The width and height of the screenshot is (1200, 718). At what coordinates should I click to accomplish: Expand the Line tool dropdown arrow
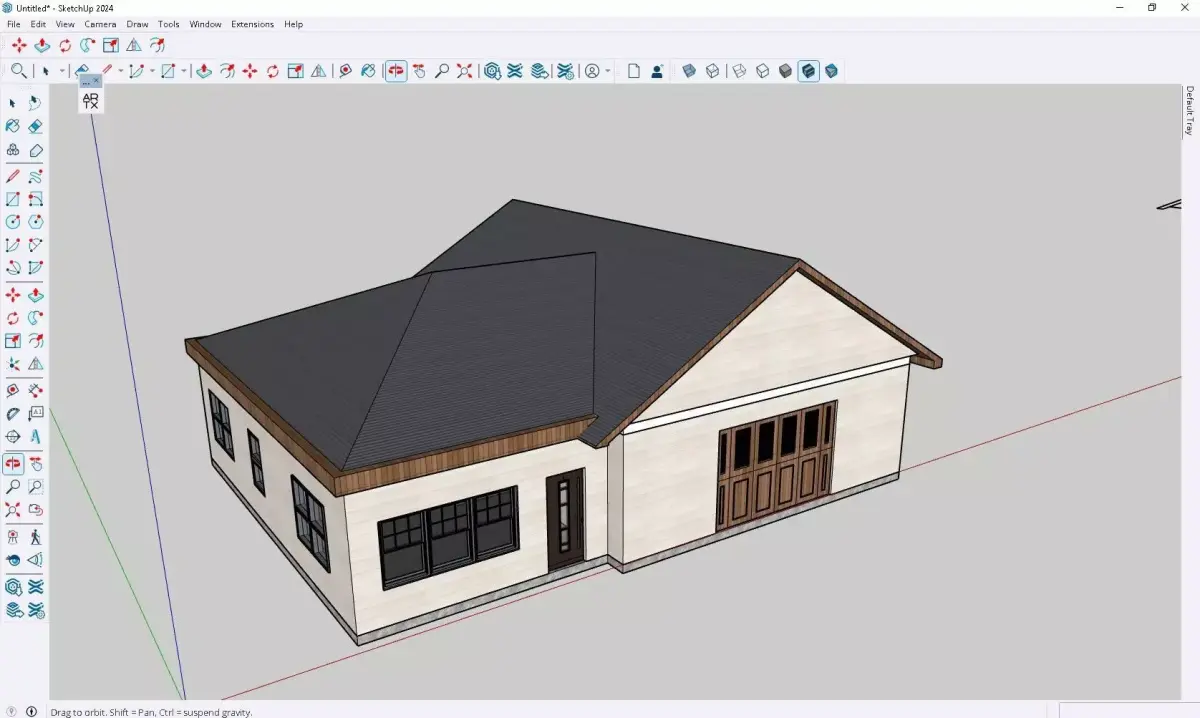(121, 71)
